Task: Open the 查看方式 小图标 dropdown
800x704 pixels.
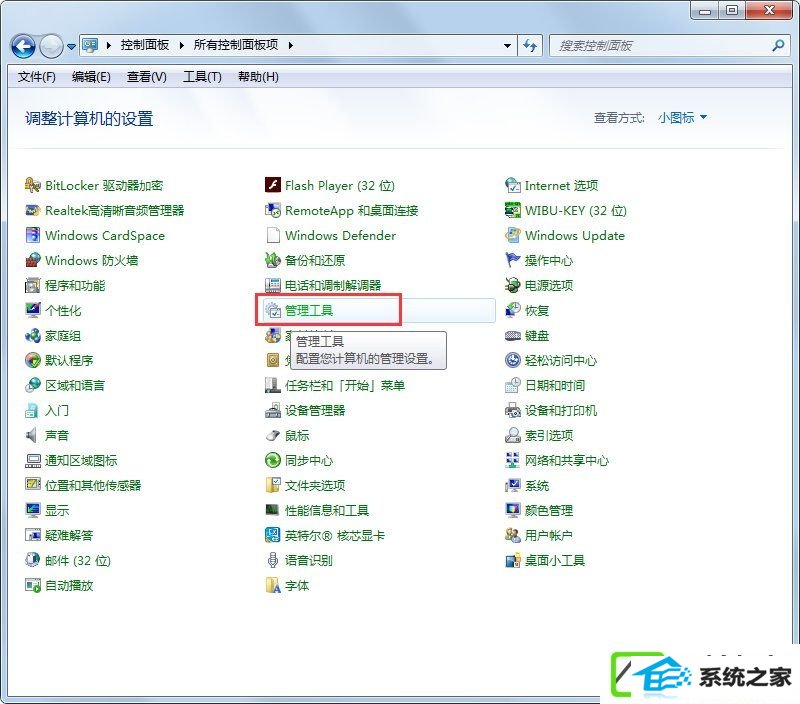Action: click(682, 118)
